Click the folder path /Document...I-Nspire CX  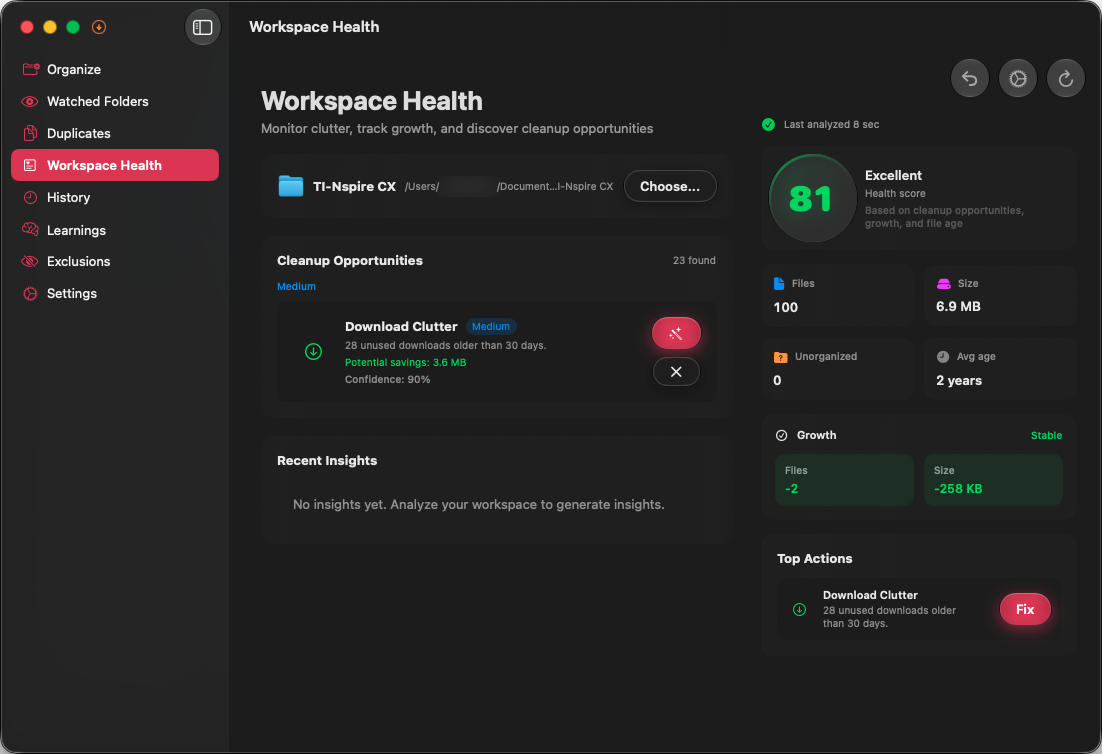coord(555,186)
